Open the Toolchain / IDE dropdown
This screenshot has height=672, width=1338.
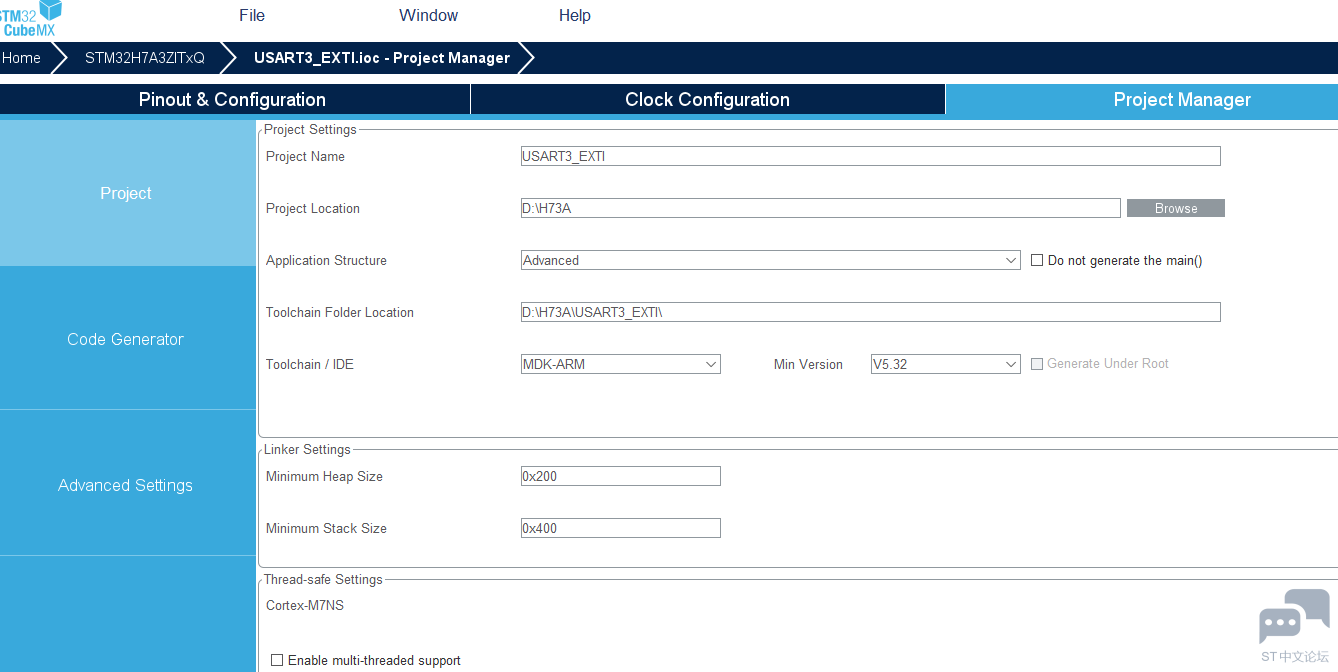tap(620, 364)
